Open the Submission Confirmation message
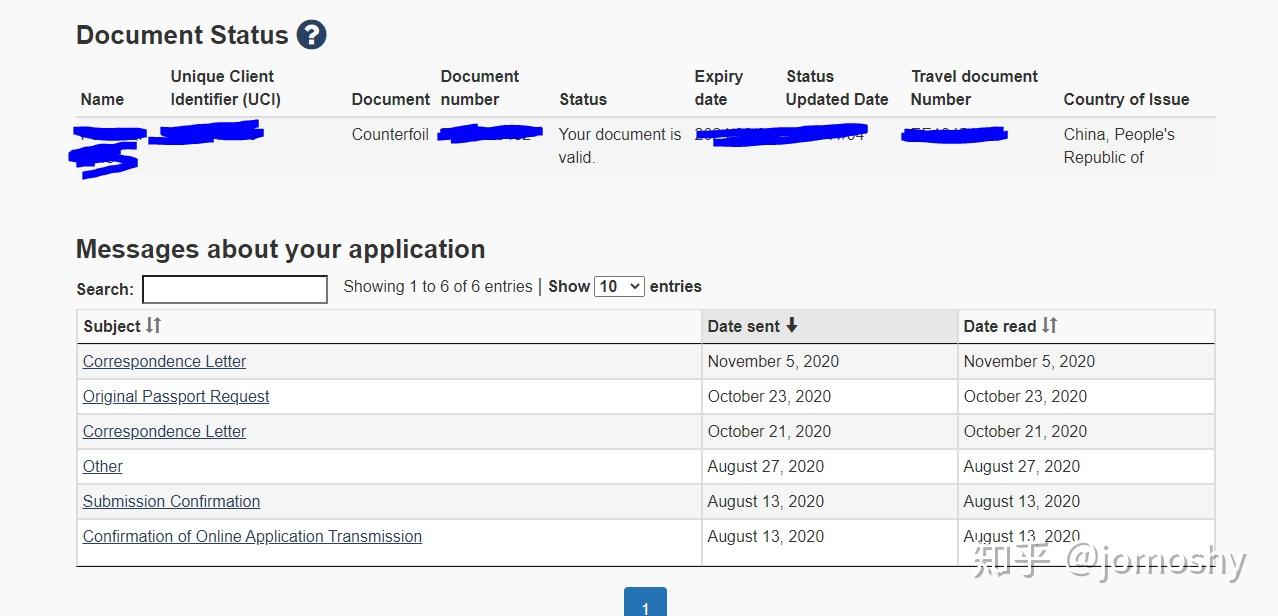Screen dimensions: 1278x616 (171, 502)
